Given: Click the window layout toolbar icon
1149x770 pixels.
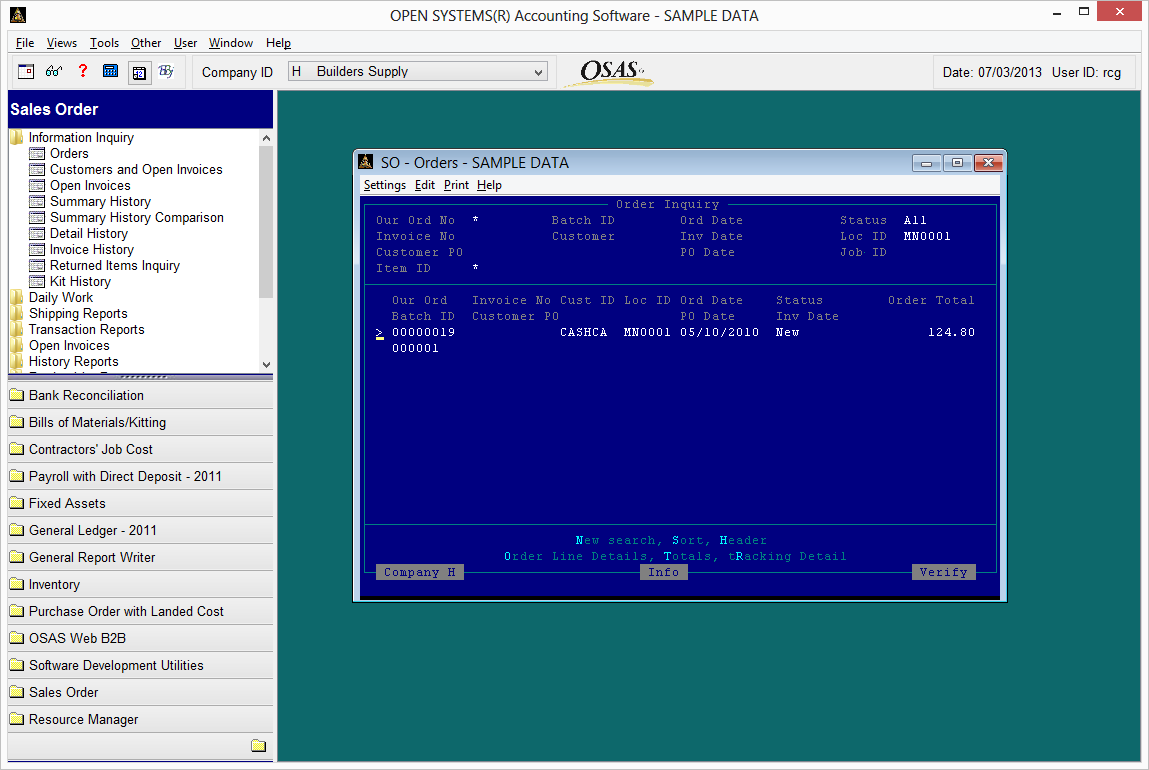Looking at the screenshot, I should tap(26, 71).
